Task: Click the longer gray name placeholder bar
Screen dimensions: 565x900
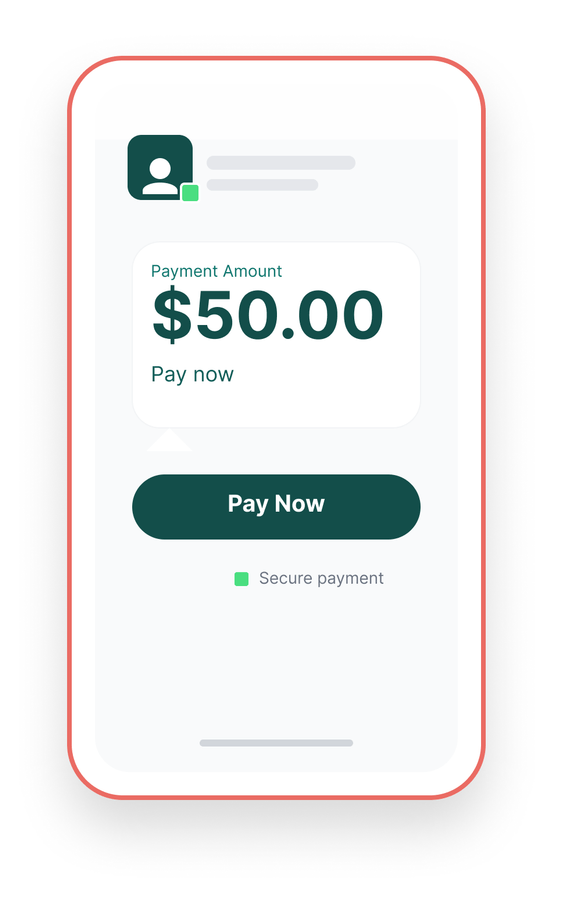Action: (281, 162)
